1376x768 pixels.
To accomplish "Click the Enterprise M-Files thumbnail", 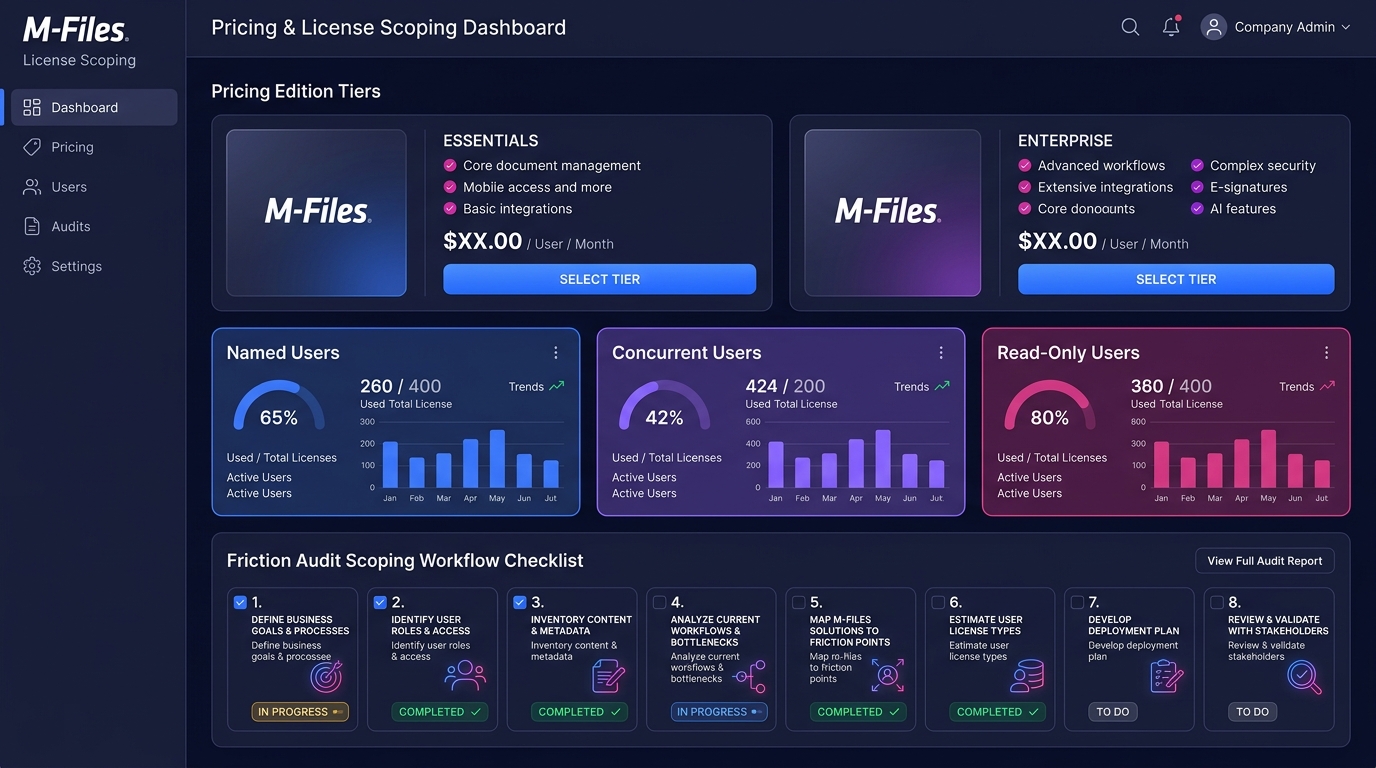I will 892,212.
